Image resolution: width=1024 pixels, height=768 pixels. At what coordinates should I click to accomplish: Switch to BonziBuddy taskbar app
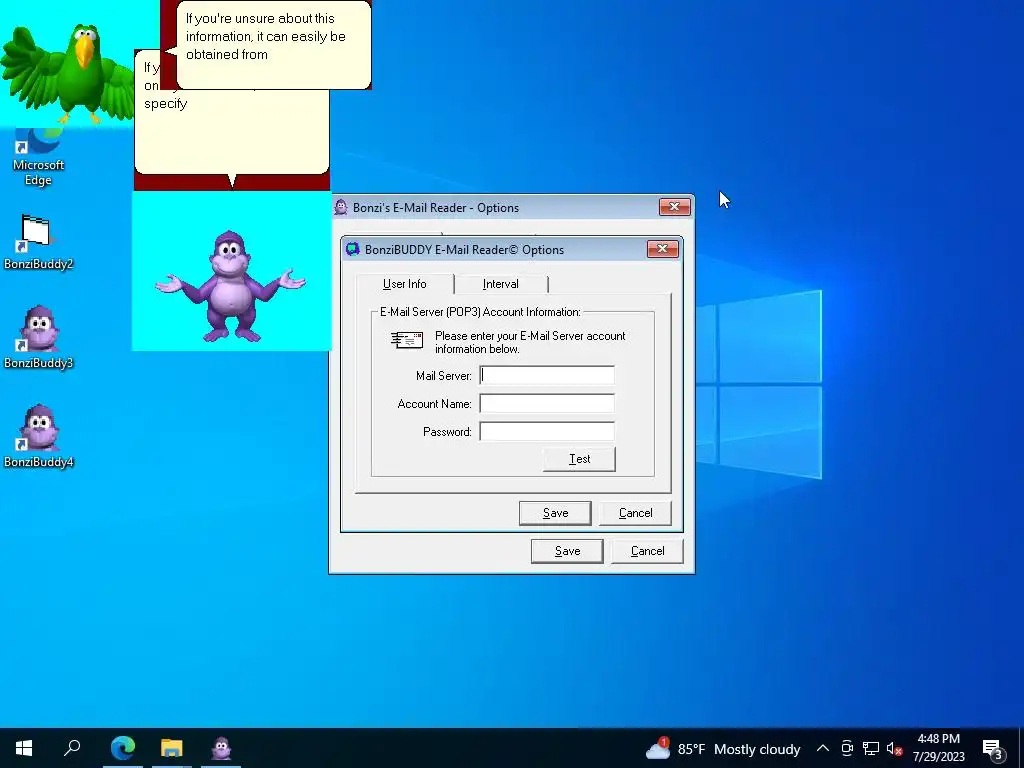[x=221, y=748]
